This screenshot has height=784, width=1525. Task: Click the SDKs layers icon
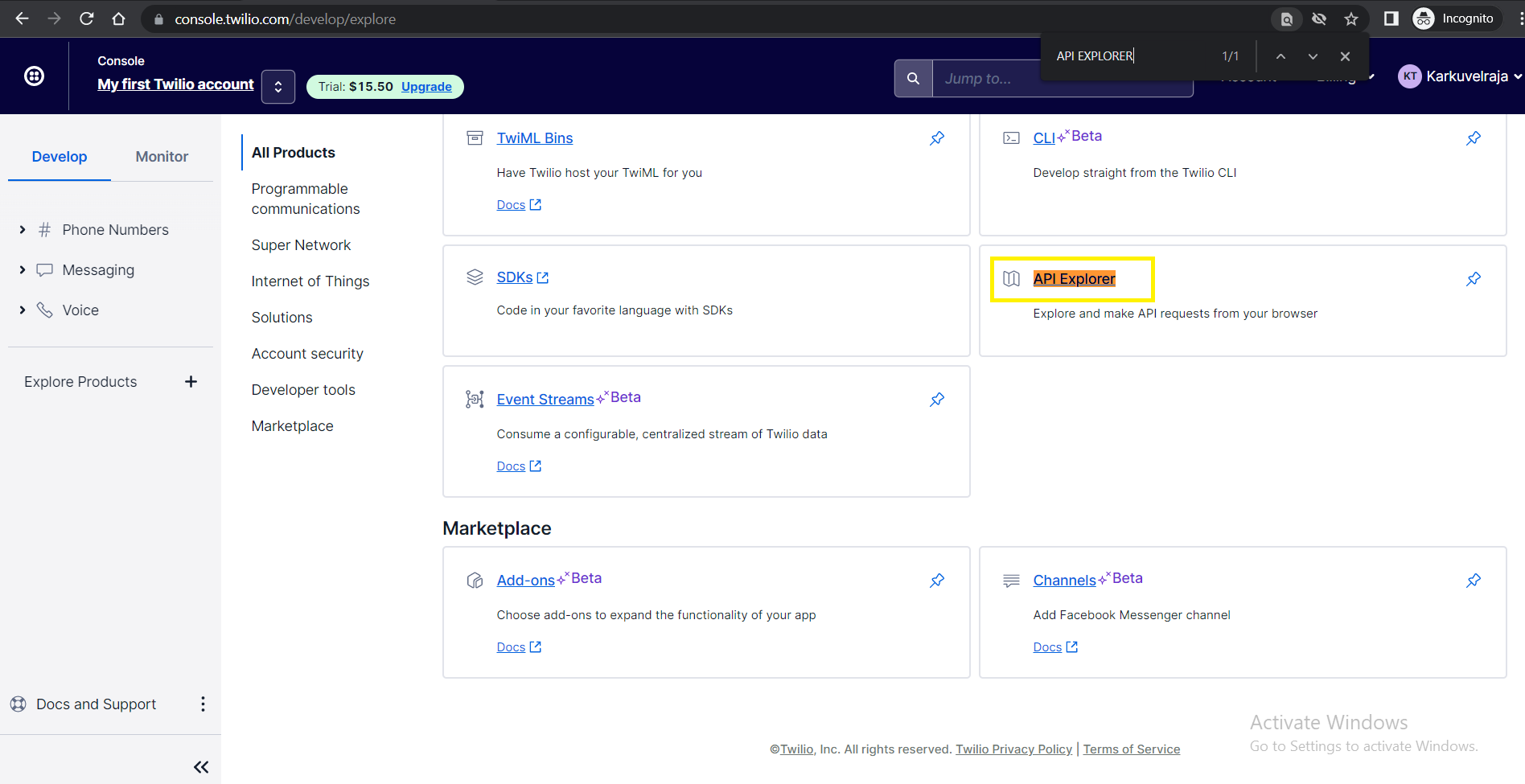point(475,277)
